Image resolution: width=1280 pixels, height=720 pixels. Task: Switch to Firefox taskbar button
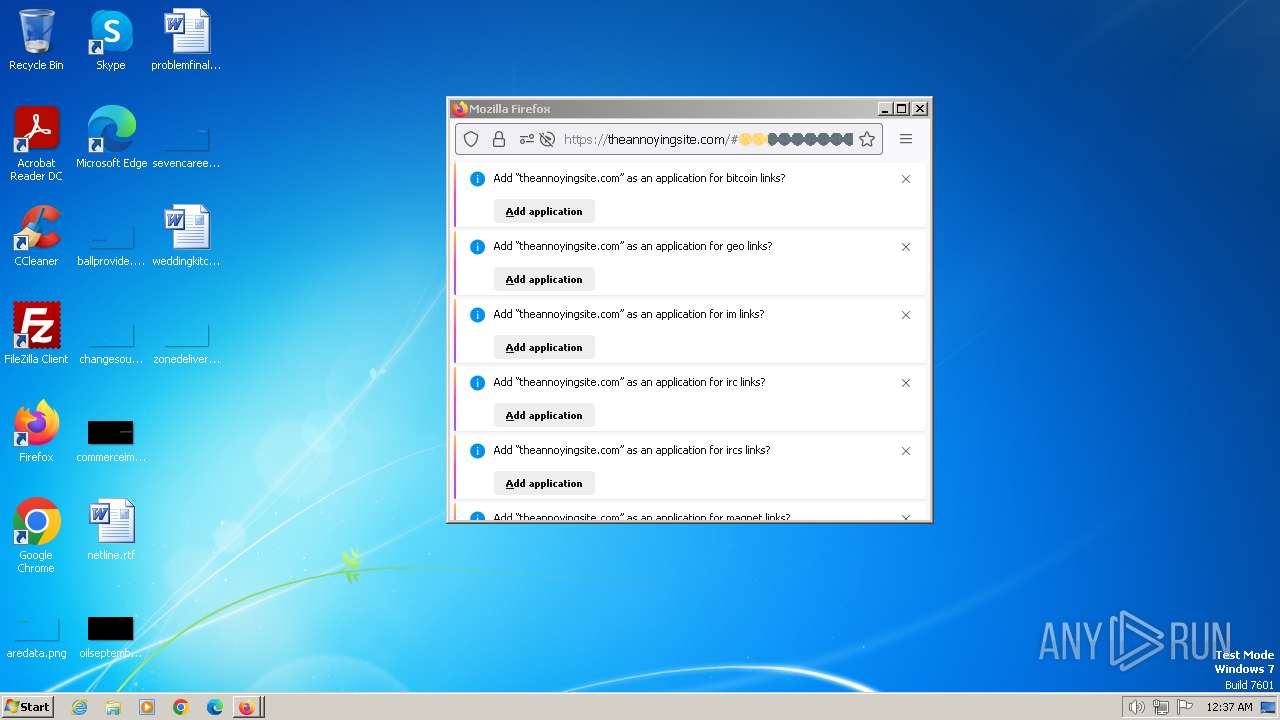248,707
